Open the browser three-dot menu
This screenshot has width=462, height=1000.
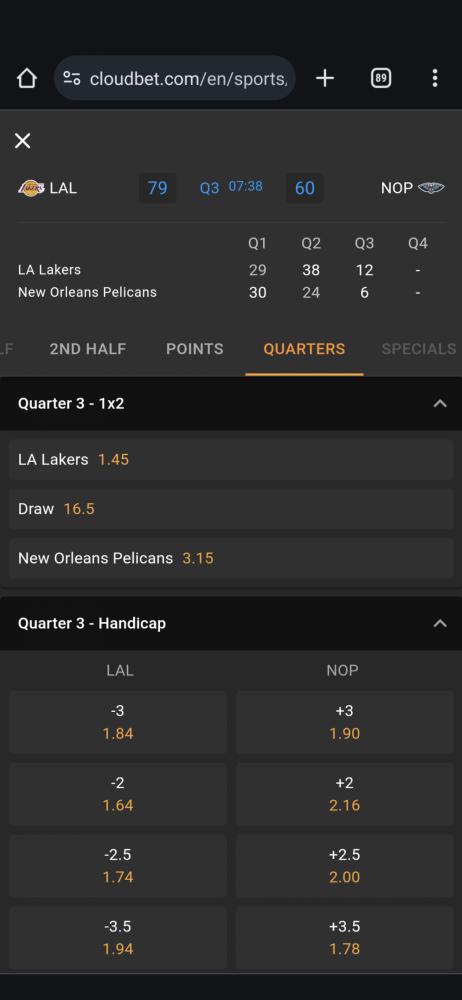[435, 78]
